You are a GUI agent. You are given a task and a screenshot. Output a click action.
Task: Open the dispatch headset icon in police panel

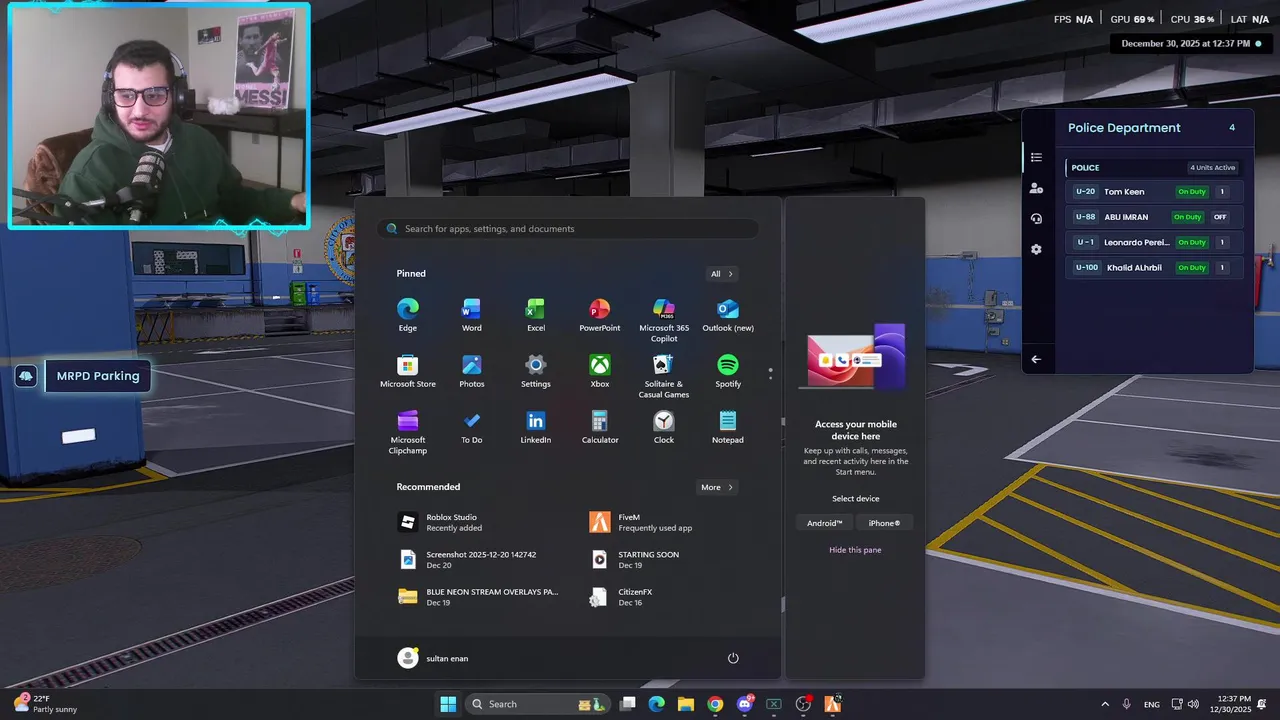click(1036, 218)
